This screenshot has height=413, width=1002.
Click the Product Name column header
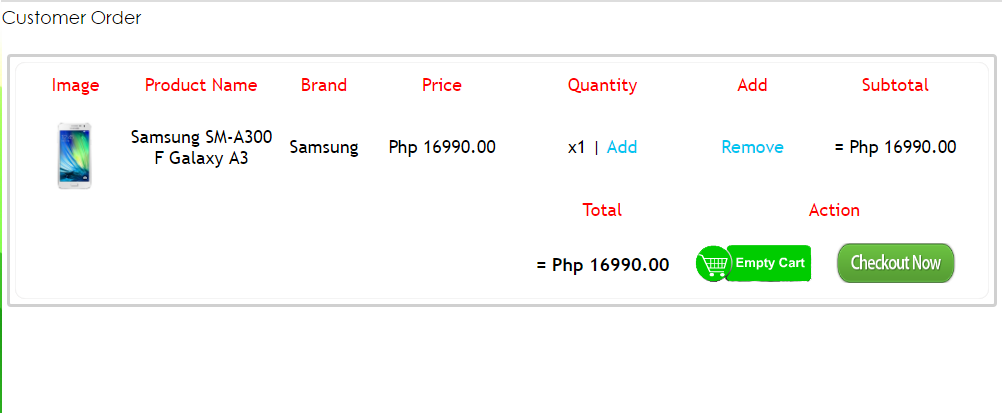201,85
